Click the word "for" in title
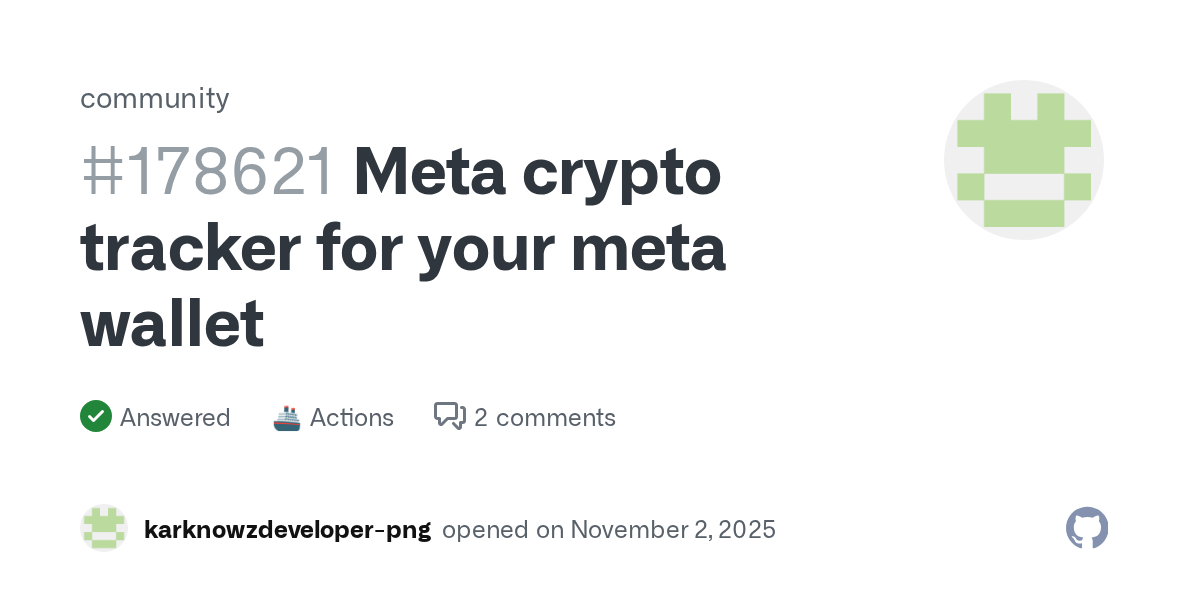 (359, 248)
